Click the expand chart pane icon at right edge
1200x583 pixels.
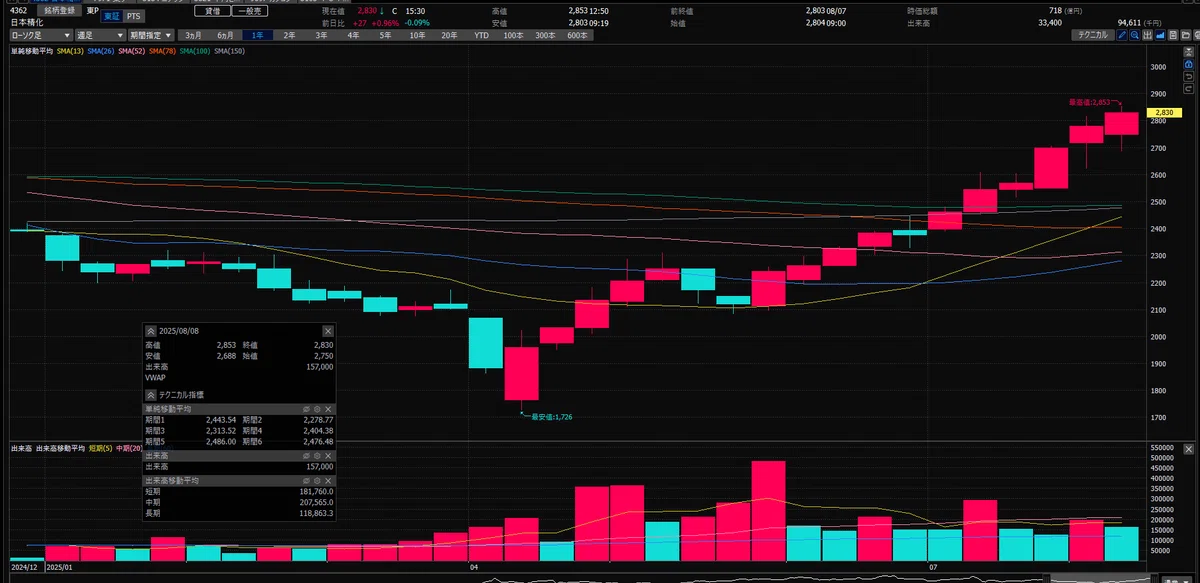[1189, 52]
